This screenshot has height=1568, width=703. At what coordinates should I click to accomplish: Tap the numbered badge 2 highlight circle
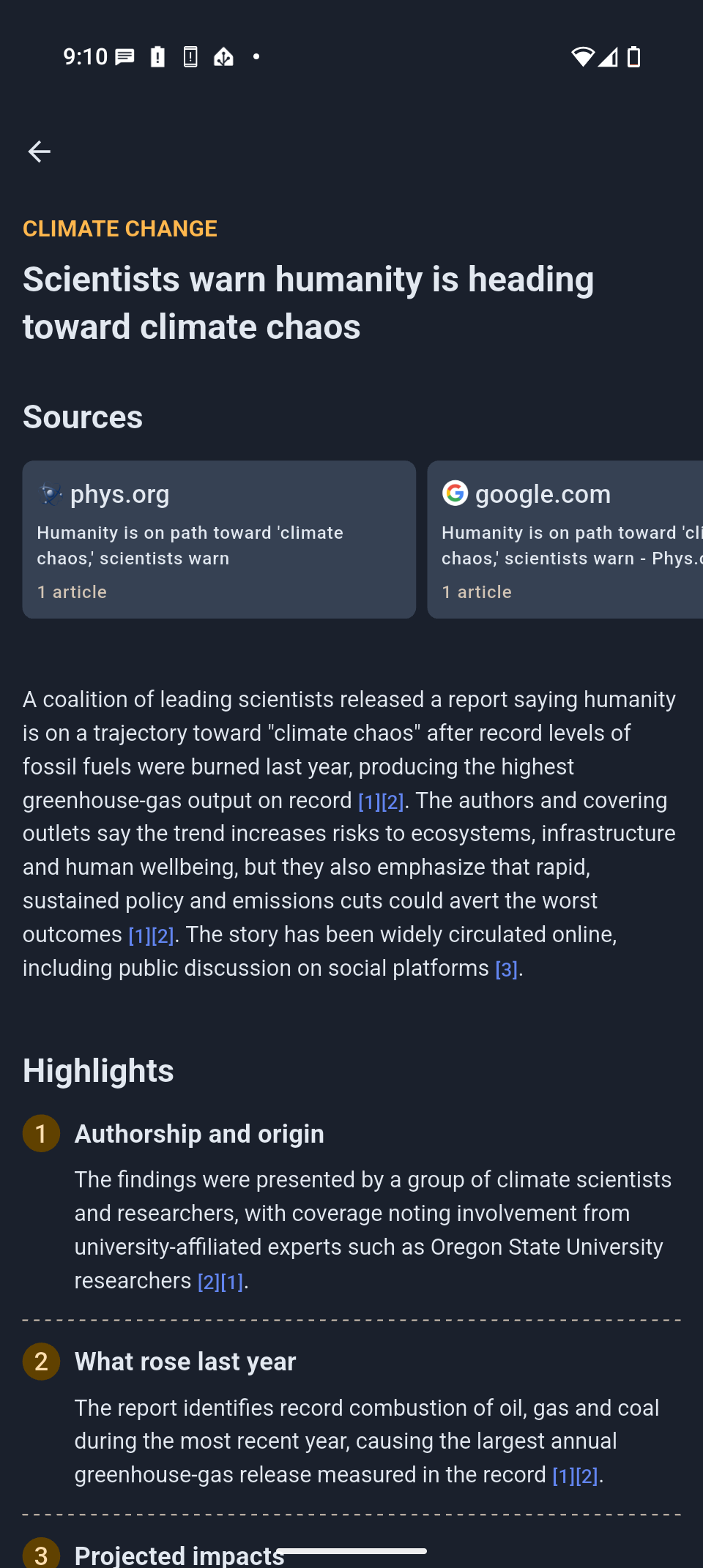(x=41, y=1361)
